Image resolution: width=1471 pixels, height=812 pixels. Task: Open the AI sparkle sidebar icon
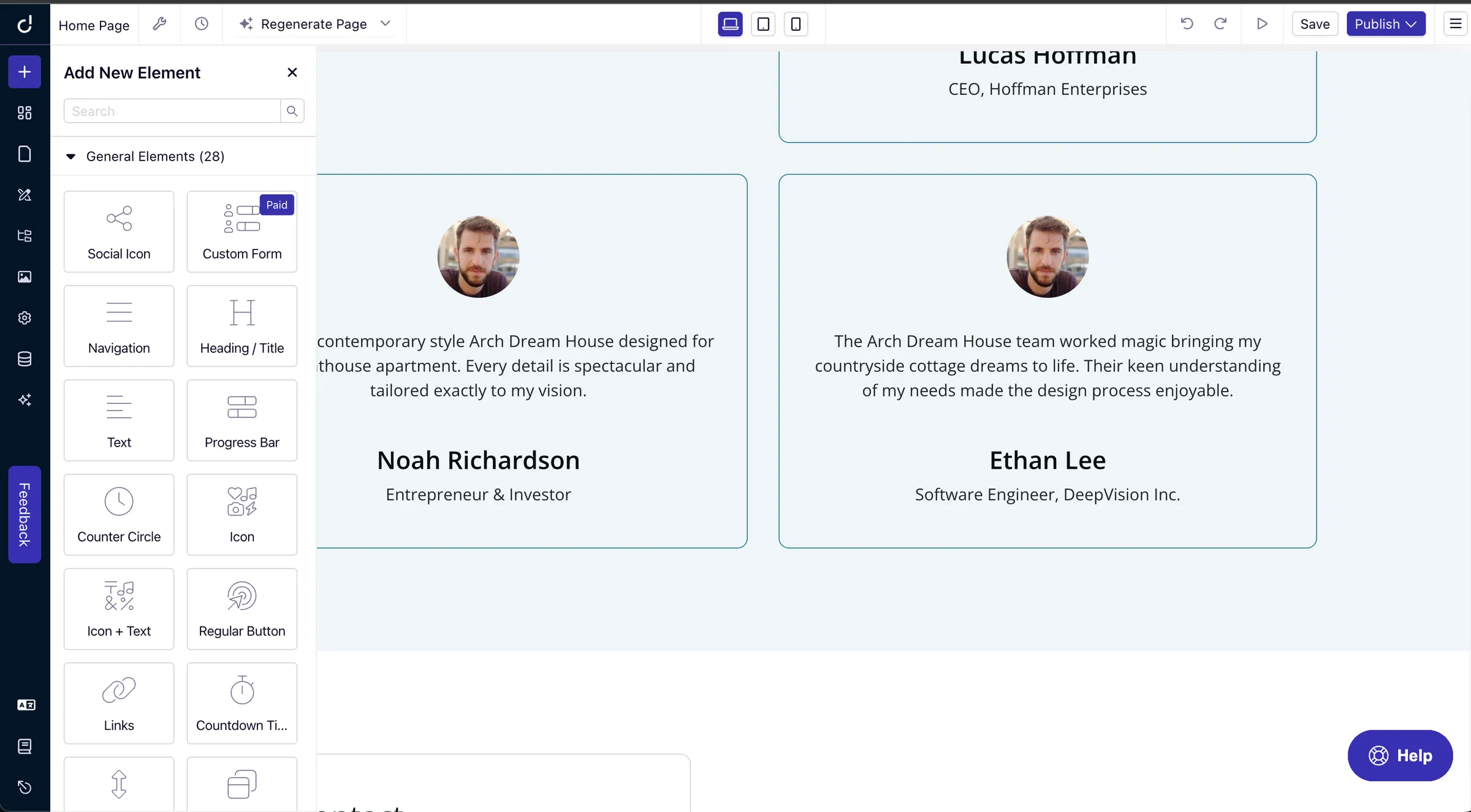25,400
